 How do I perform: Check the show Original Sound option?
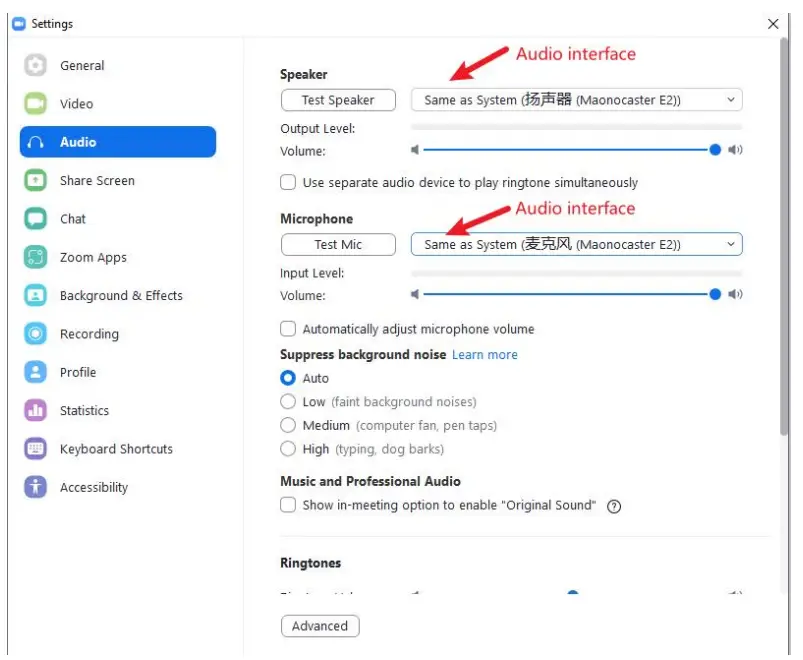[288, 505]
